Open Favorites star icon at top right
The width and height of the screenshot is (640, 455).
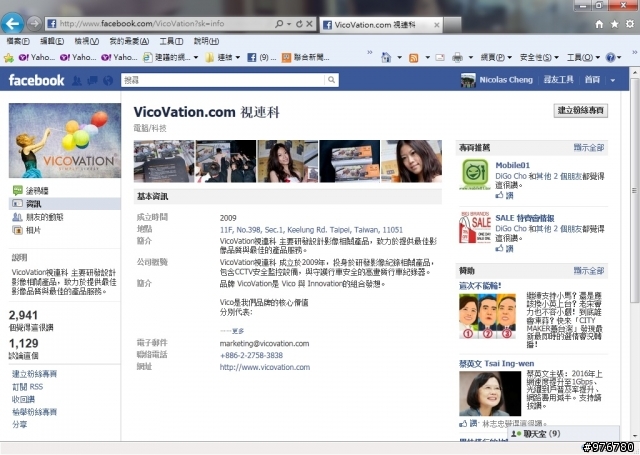(x=614, y=24)
